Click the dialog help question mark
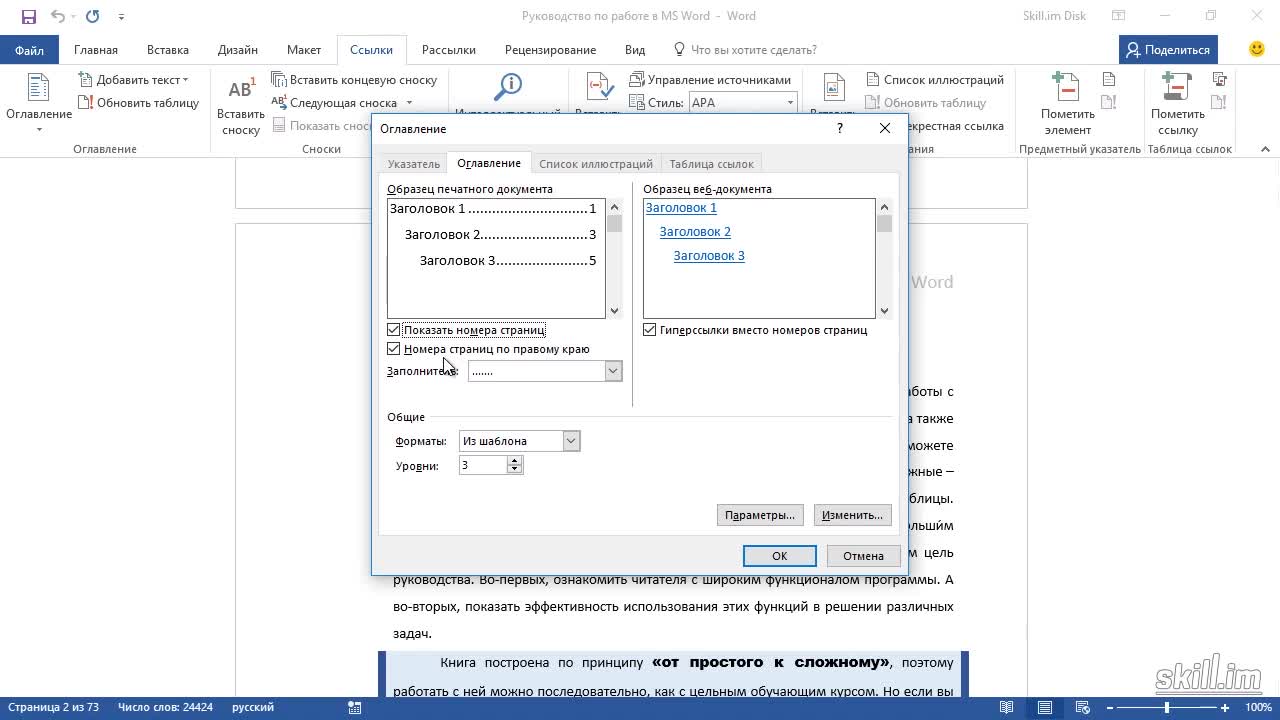The image size is (1280, 720). (x=840, y=128)
